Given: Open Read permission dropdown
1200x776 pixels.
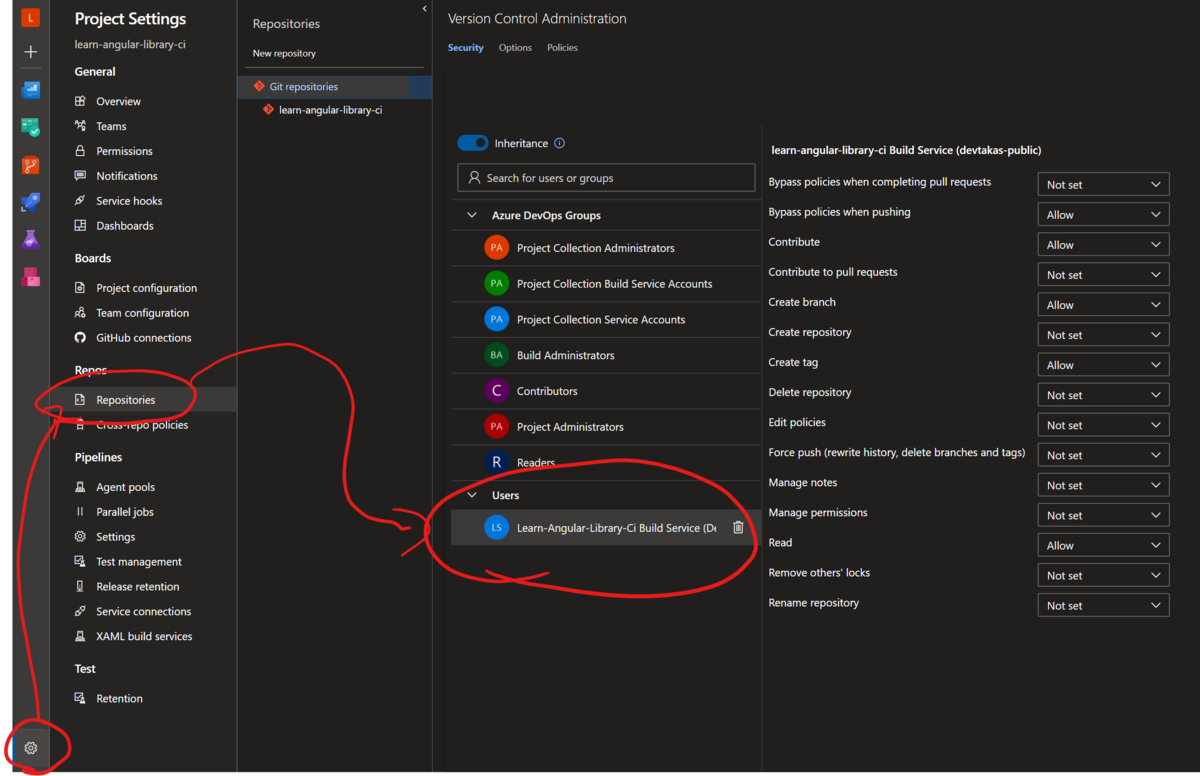Looking at the screenshot, I should point(1103,545).
